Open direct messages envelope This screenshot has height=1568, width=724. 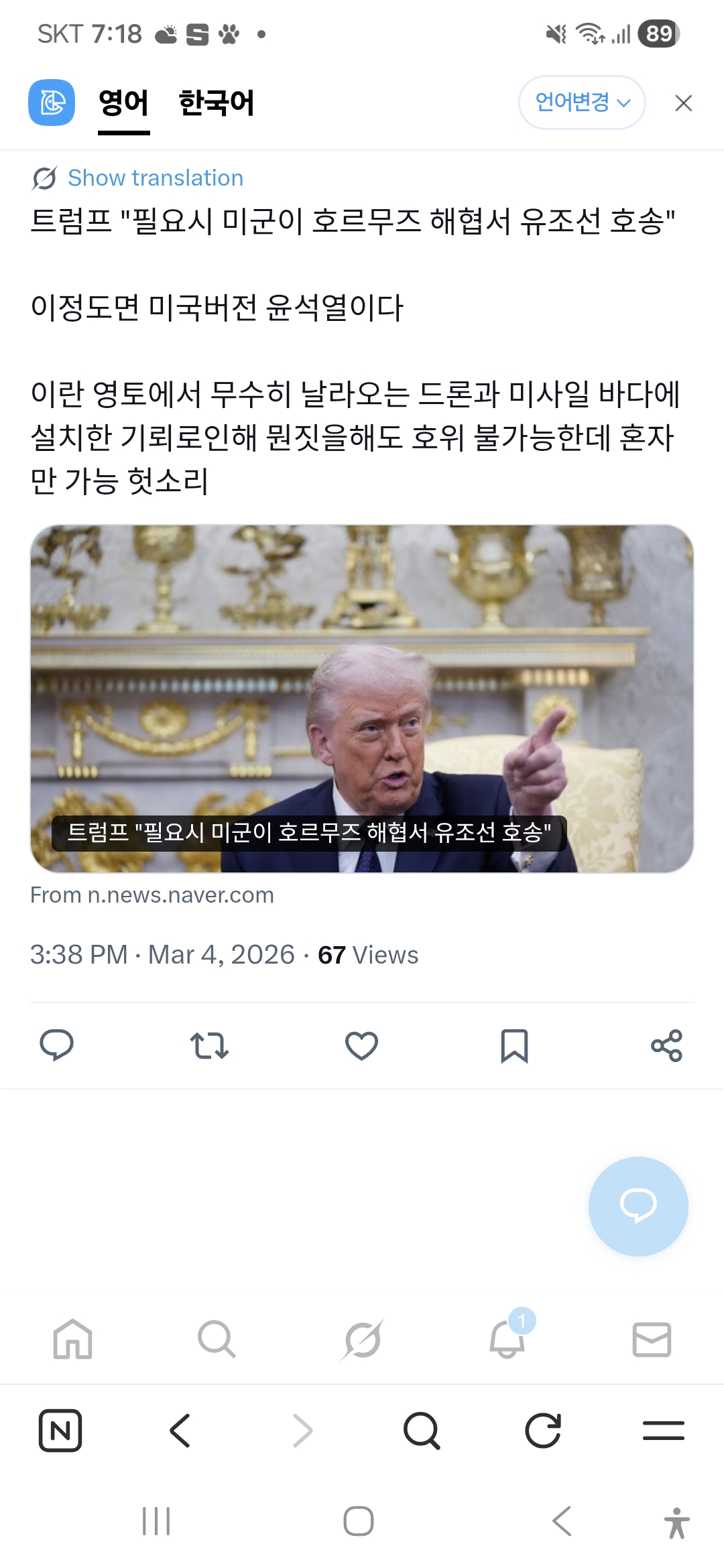click(652, 1339)
